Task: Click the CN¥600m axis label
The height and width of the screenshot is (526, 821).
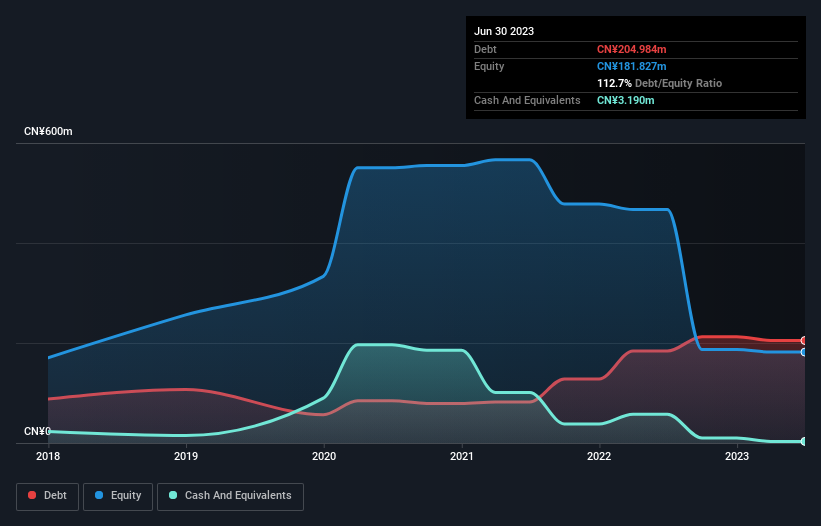Action: (x=48, y=131)
